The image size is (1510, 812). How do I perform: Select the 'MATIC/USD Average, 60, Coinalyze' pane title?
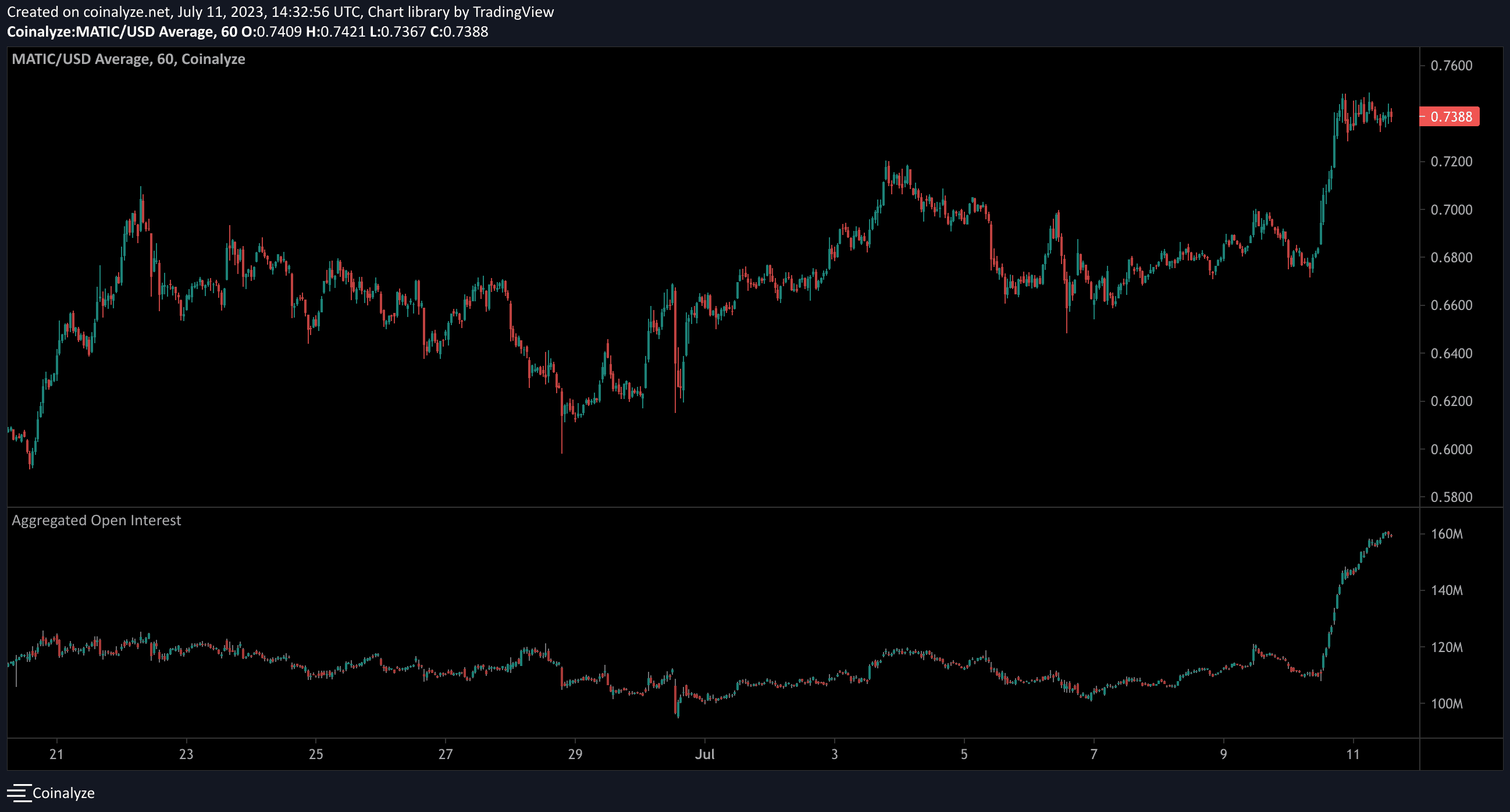point(129,59)
